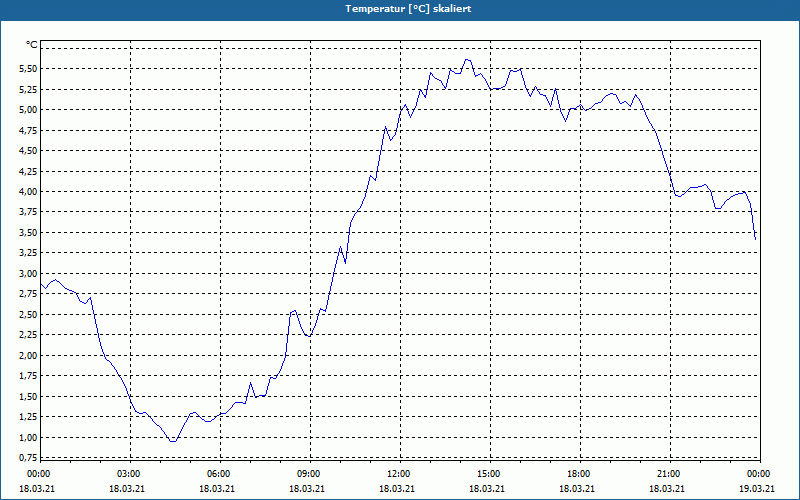
Task: Click the curve's highest peak after 14:00
Action: coord(467,60)
